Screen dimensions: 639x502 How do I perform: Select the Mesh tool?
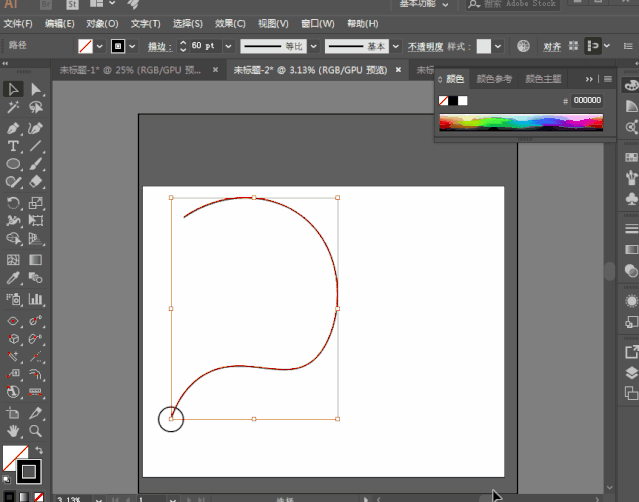pos(13,260)
